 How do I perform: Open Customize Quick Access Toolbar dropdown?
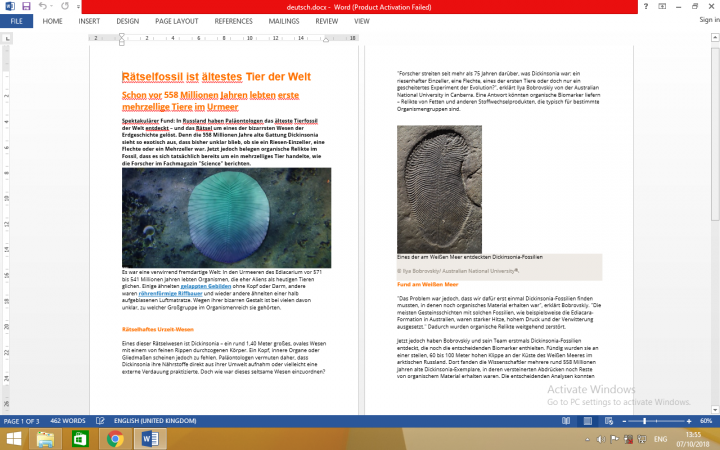[79, 7]
